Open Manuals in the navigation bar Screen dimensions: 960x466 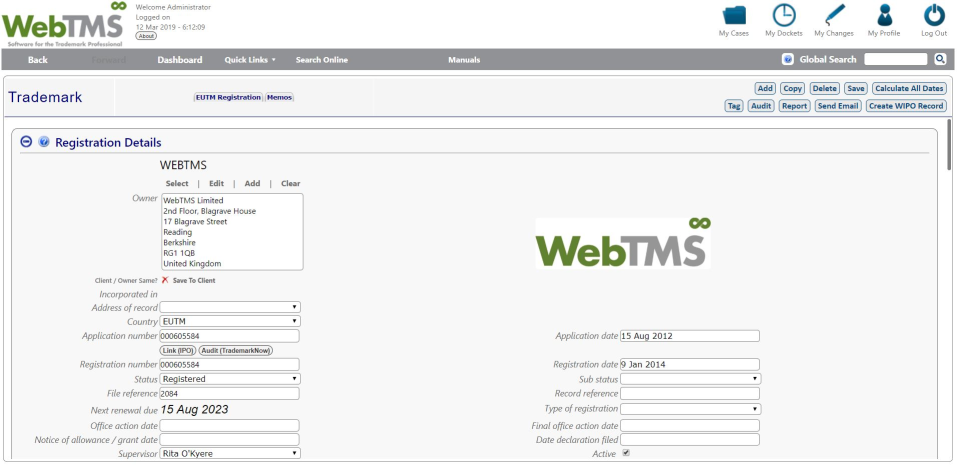[x=464, y=60]
